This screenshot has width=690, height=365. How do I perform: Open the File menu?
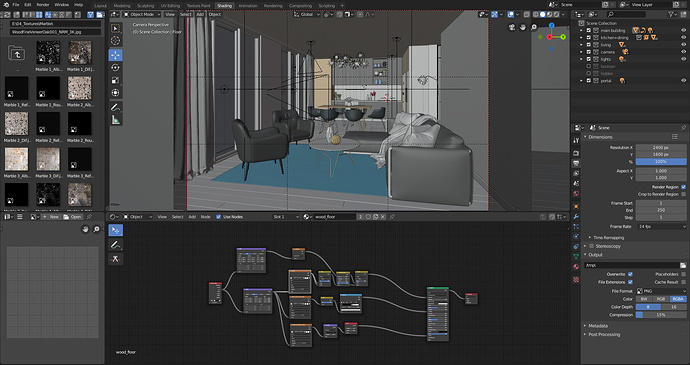pyautogui.click(x=16, y=5)
